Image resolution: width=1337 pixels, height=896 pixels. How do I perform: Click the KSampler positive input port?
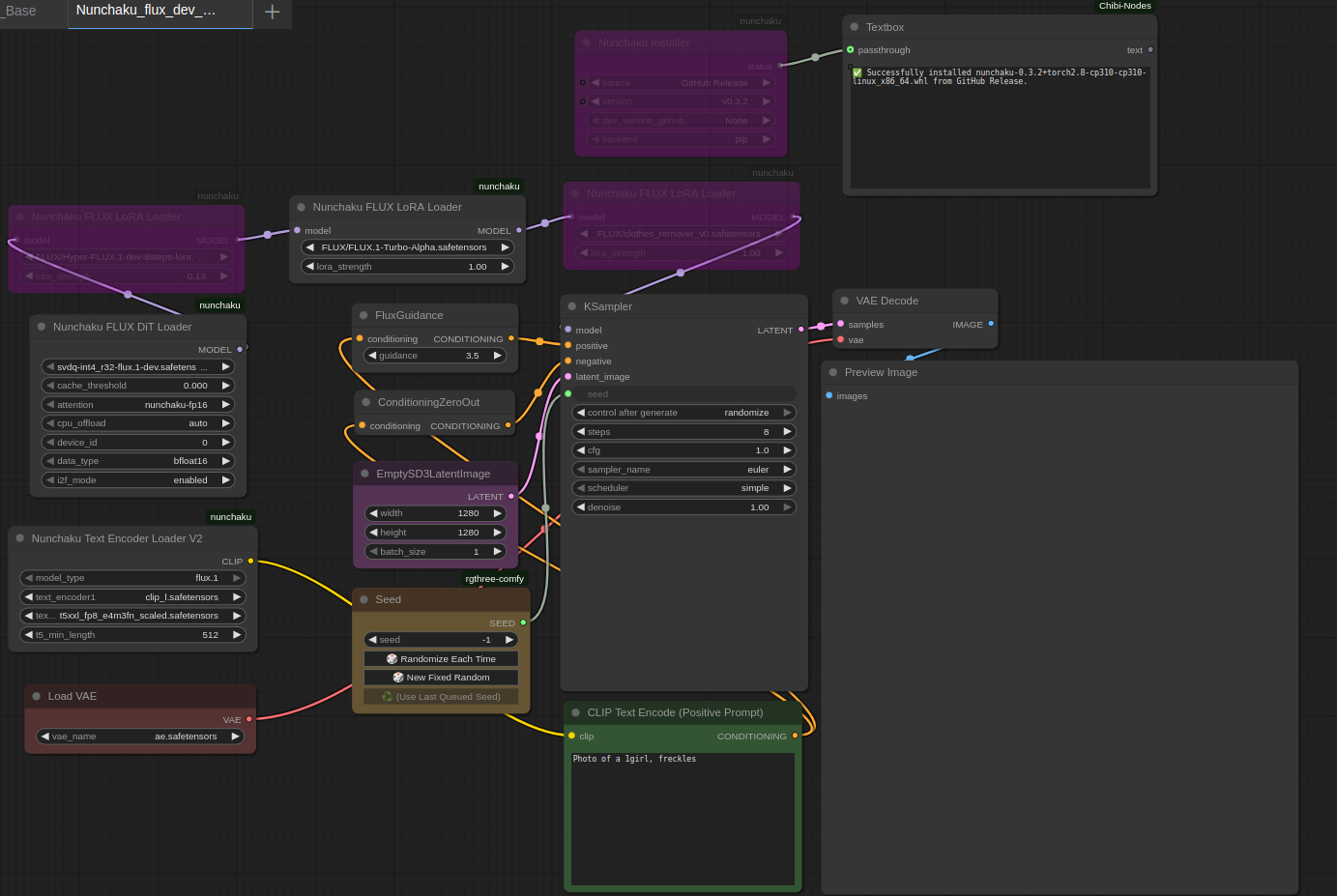567,345
